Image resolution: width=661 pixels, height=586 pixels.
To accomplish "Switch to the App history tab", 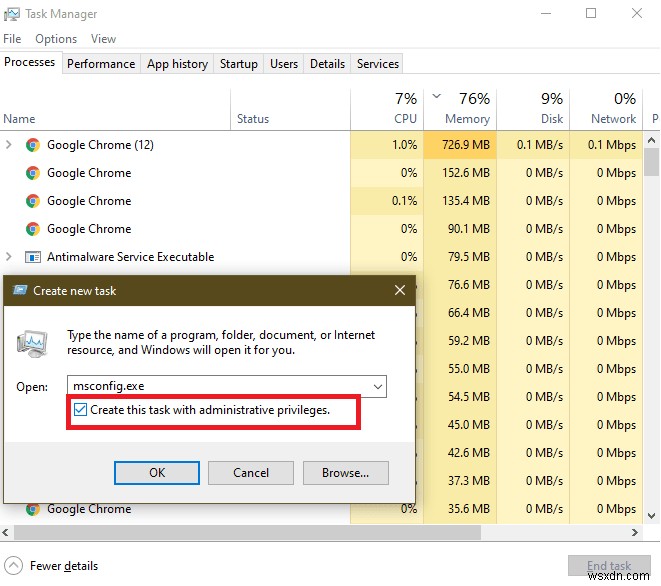I will point(177,64).
